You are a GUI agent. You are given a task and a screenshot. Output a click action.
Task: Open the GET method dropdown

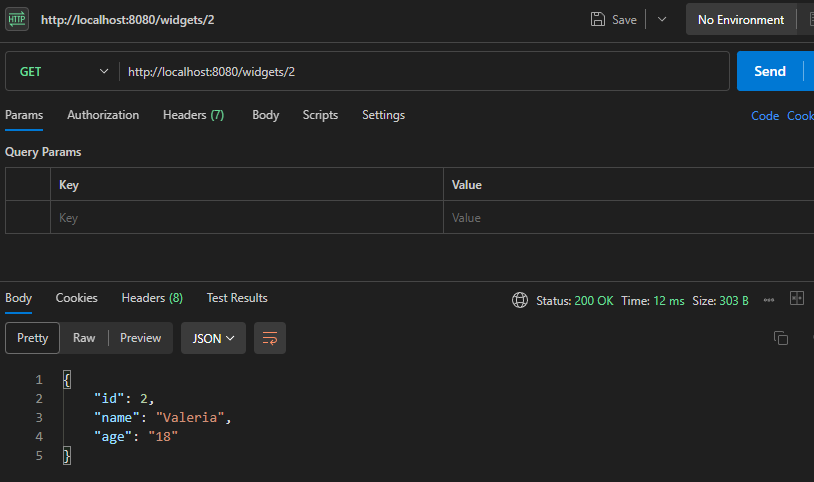(63, 72)
